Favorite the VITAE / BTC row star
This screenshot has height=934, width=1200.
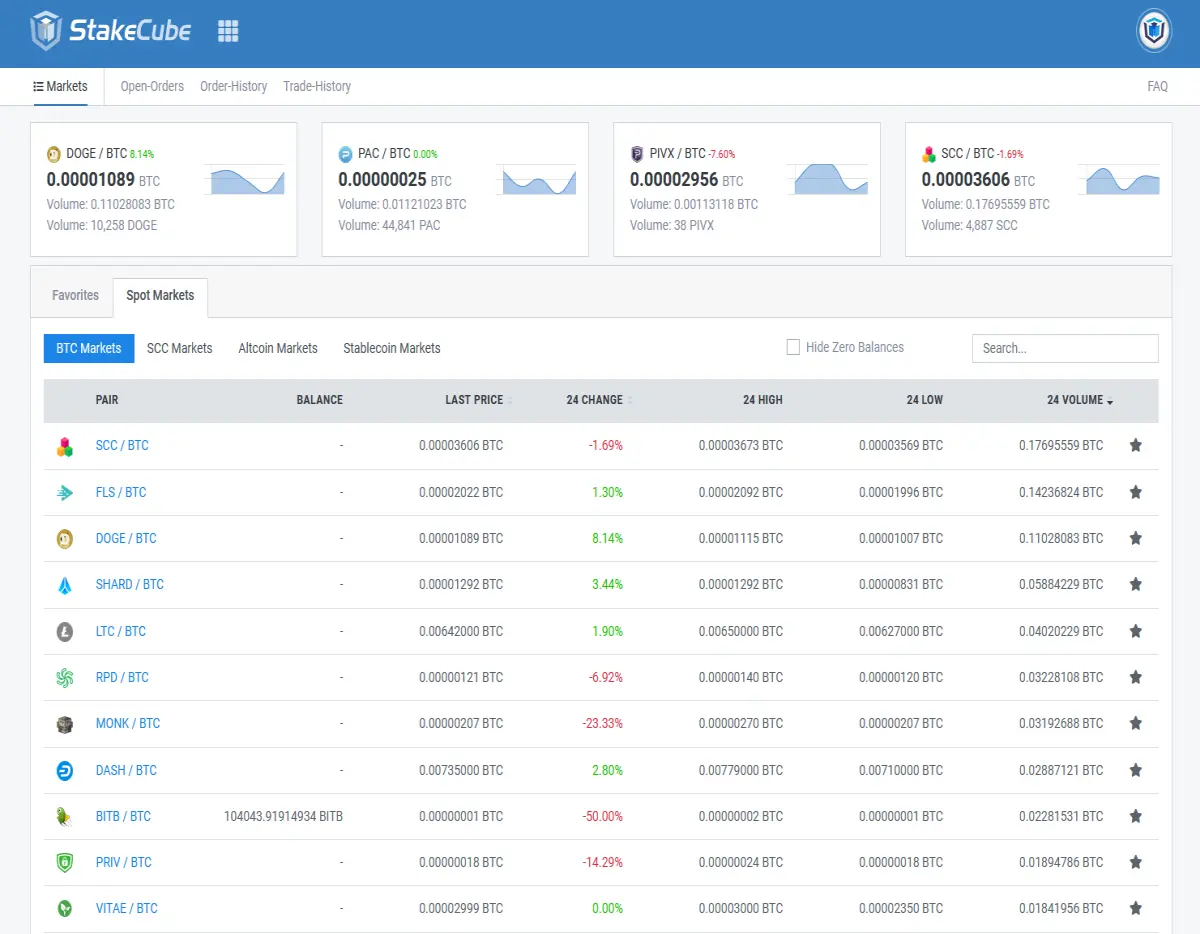[1136, 908]
